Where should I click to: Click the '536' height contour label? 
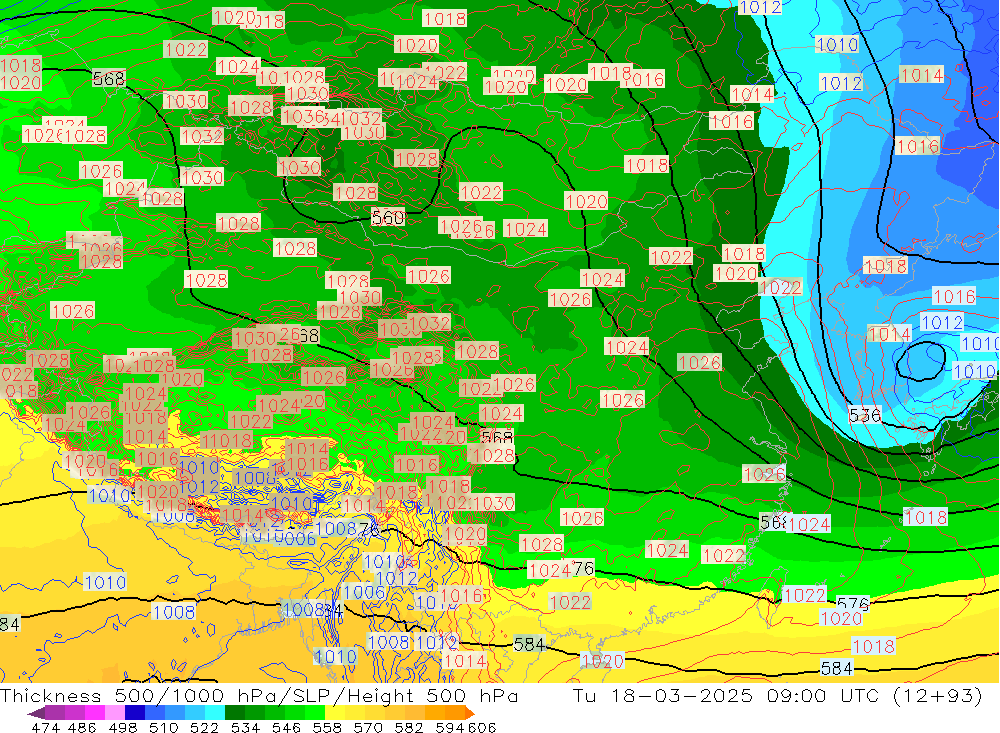(865, 415)
